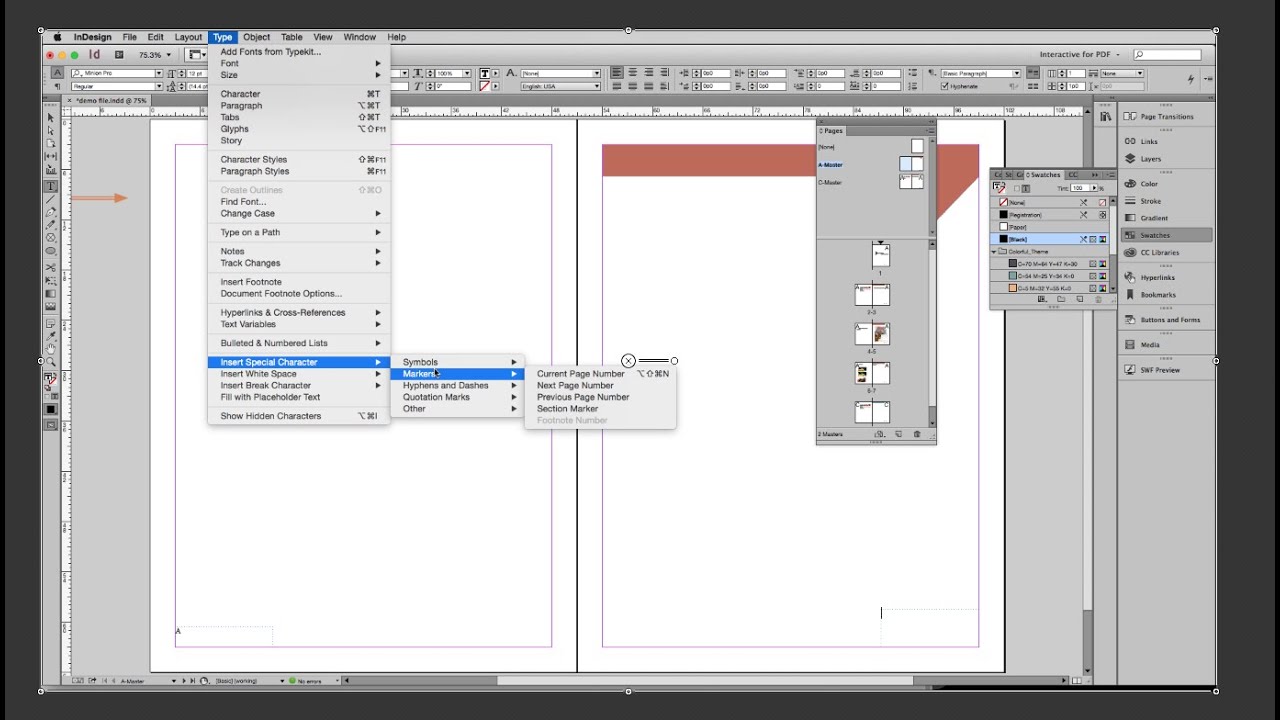Open the Layers panel from the dock

[1150, 159]
